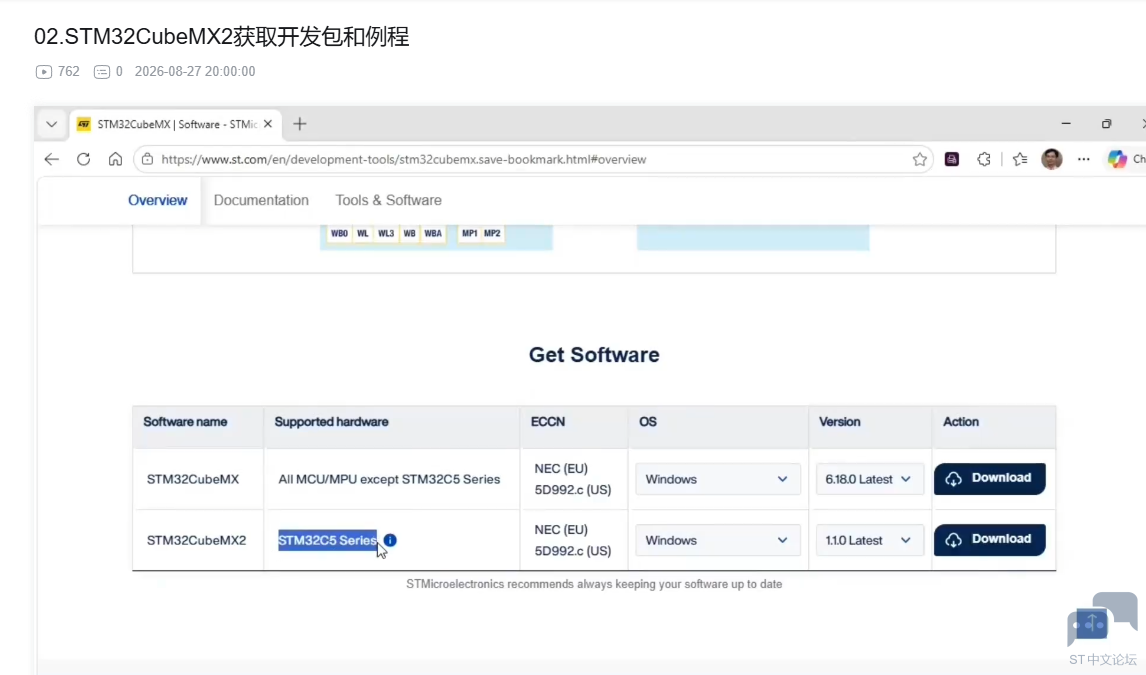Click the STM32CubeMX2 software name cell
1146x675 pixels.
tap(196, 541)
